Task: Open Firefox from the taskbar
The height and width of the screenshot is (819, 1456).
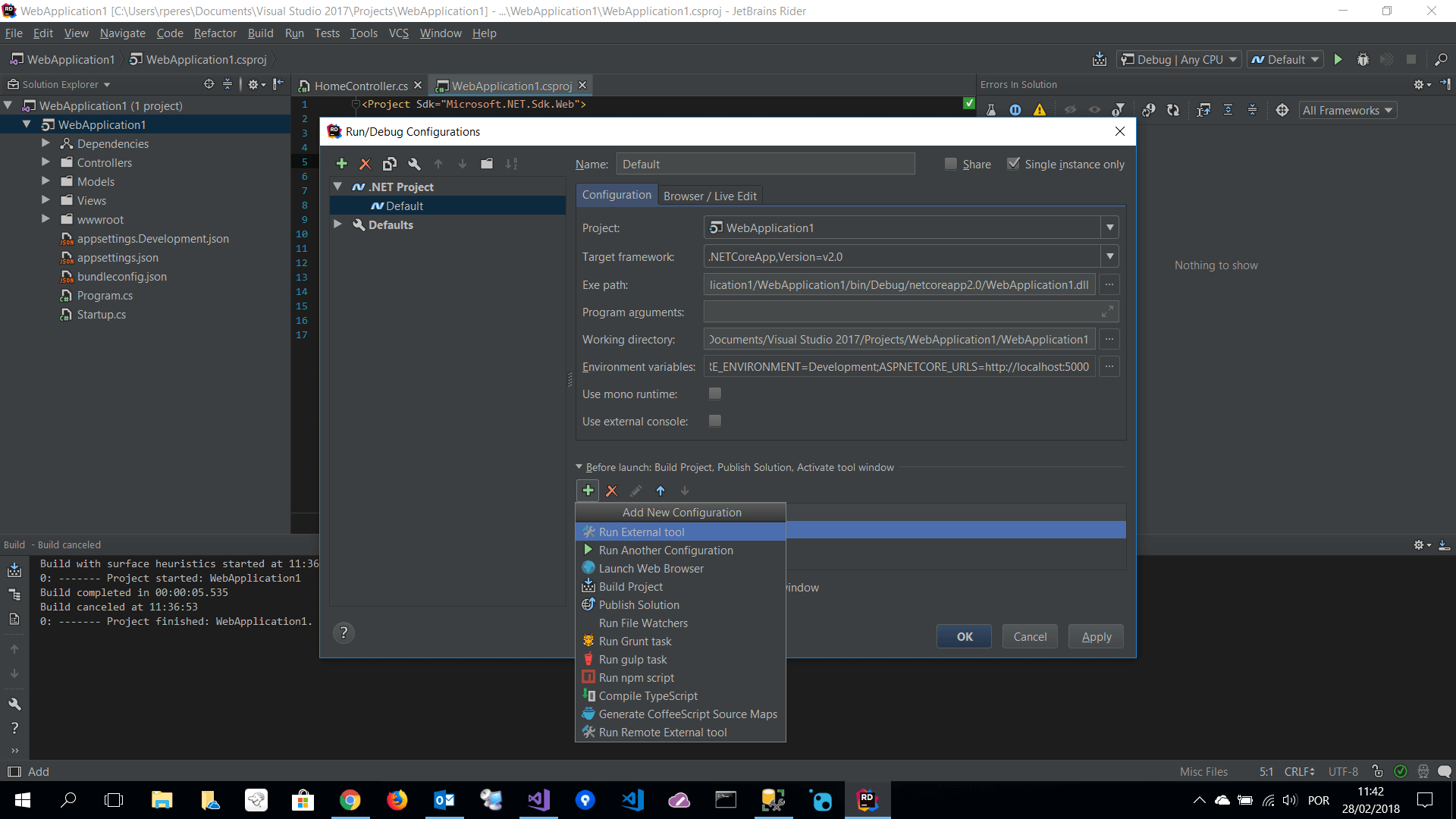Action: tap(397, 800)
